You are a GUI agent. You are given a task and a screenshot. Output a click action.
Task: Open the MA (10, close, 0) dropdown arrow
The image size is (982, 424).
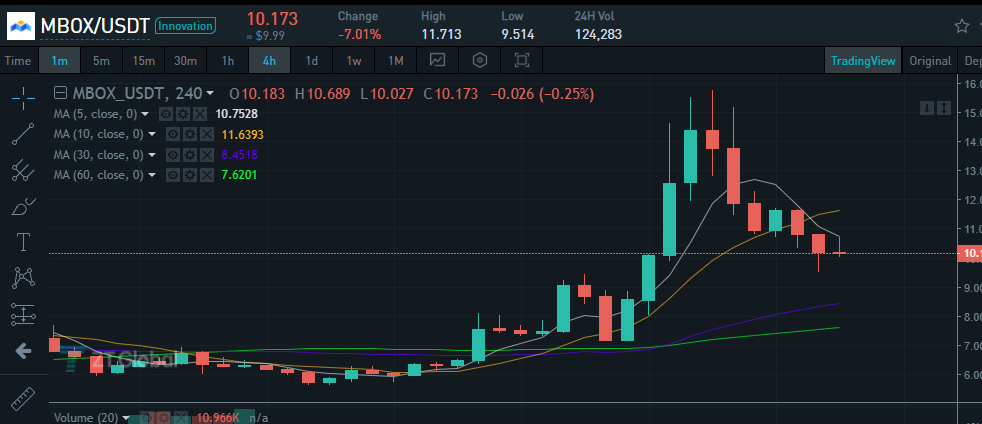[152, 135]
